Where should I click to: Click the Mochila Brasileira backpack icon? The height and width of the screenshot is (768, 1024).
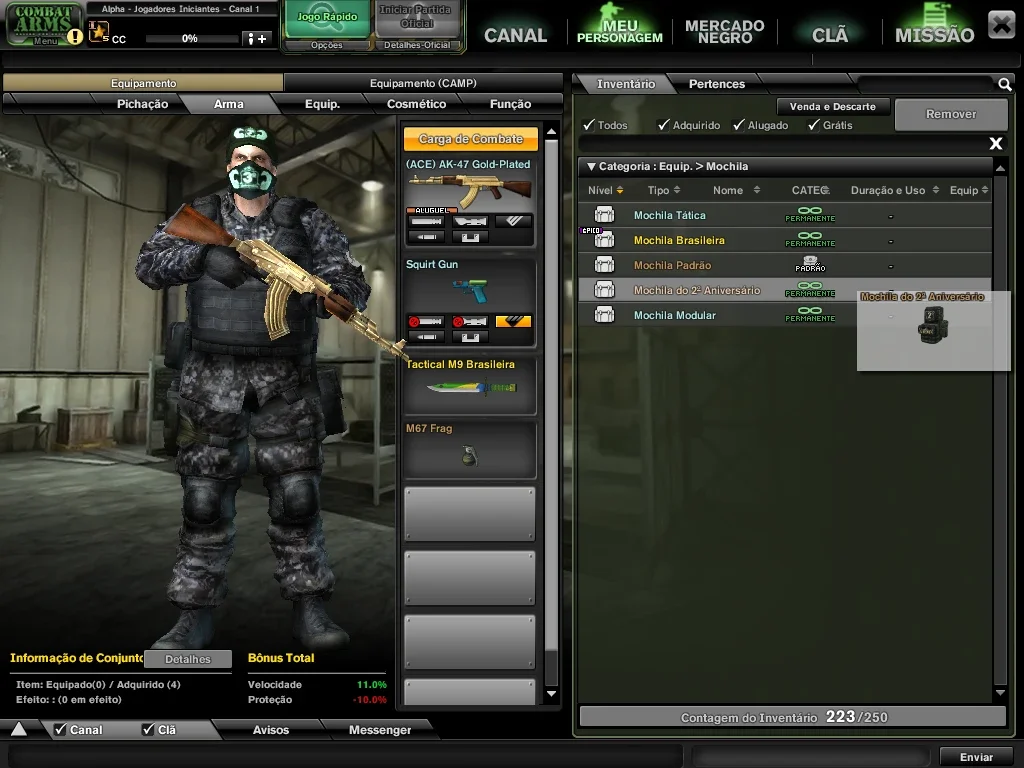(605, 240)
